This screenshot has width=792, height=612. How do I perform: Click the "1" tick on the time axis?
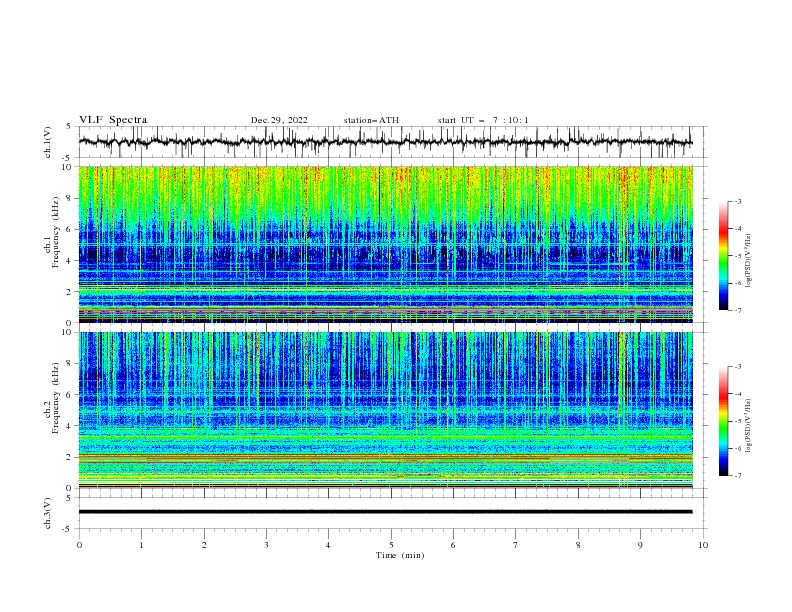tap(141, 545)
